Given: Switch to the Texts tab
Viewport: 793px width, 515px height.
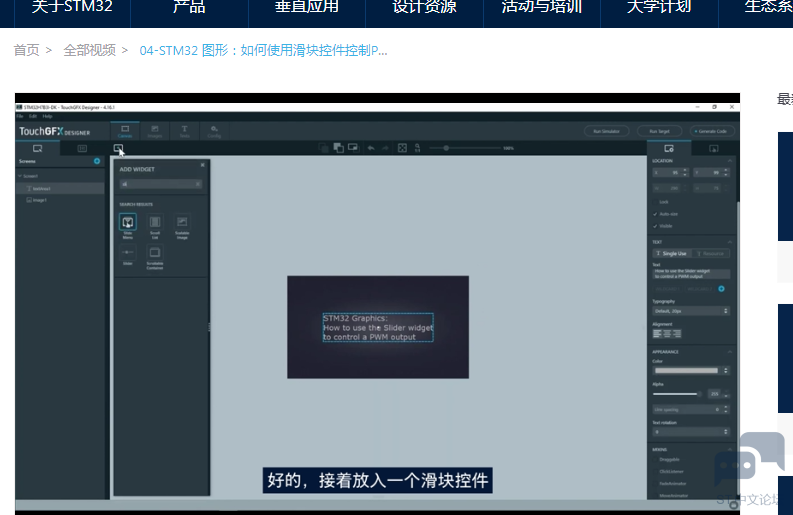Looking at the screenshot, I should coord(184,131).
